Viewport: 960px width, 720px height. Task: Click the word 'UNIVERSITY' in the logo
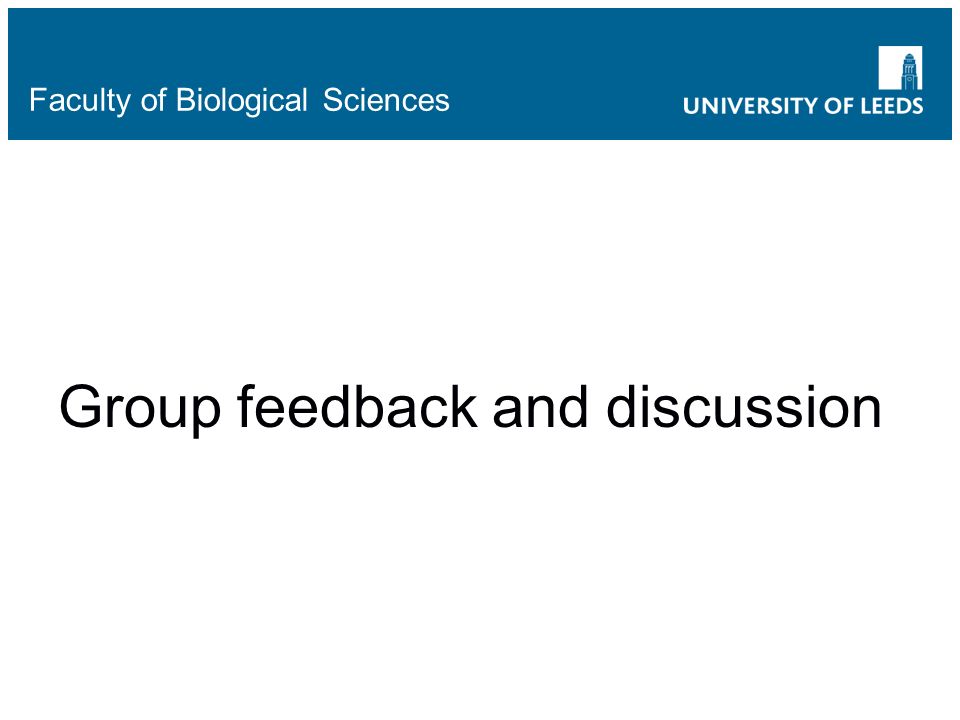[x=751, y=106]
